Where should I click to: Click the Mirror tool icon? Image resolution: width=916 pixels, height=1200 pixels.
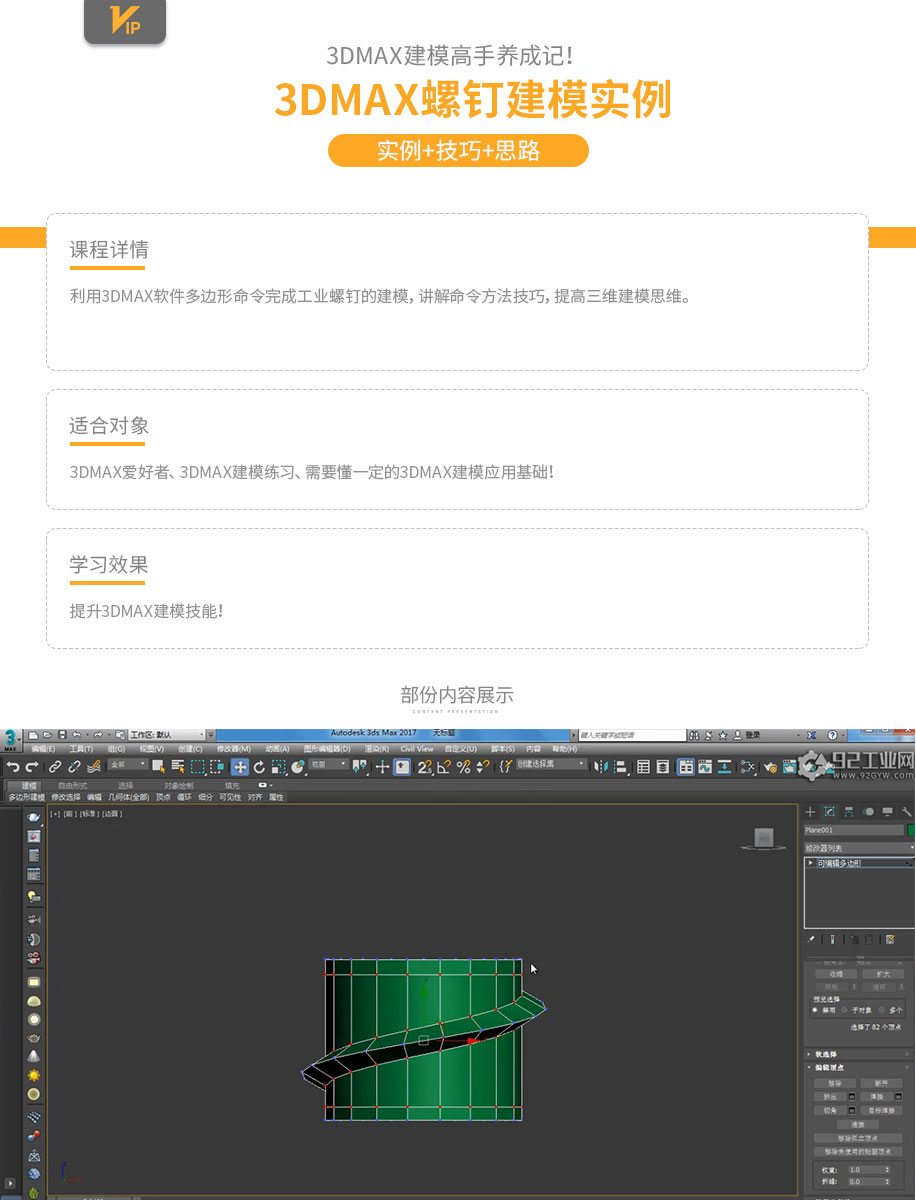[x=600, y=767]
